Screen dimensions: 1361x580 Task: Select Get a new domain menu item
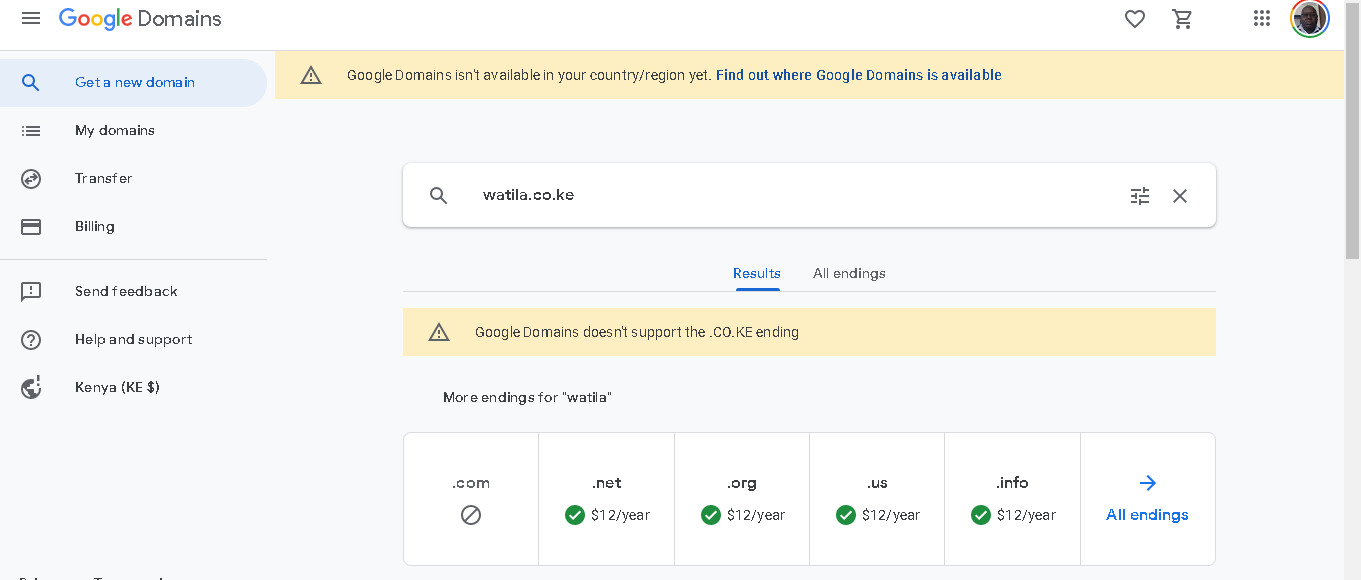pos(133,83)
